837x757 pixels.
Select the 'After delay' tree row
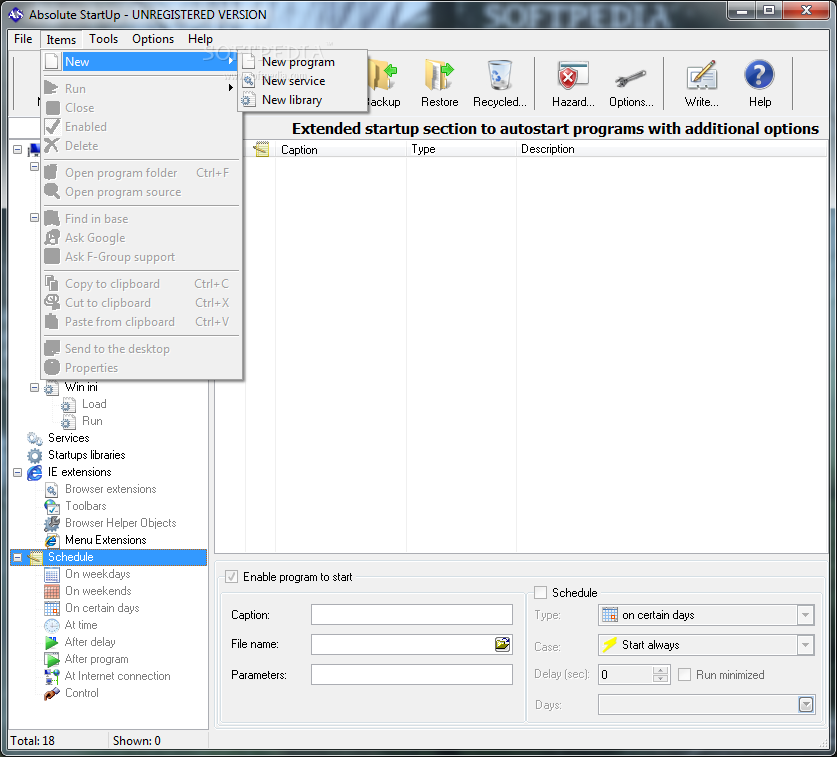(90, 642)
